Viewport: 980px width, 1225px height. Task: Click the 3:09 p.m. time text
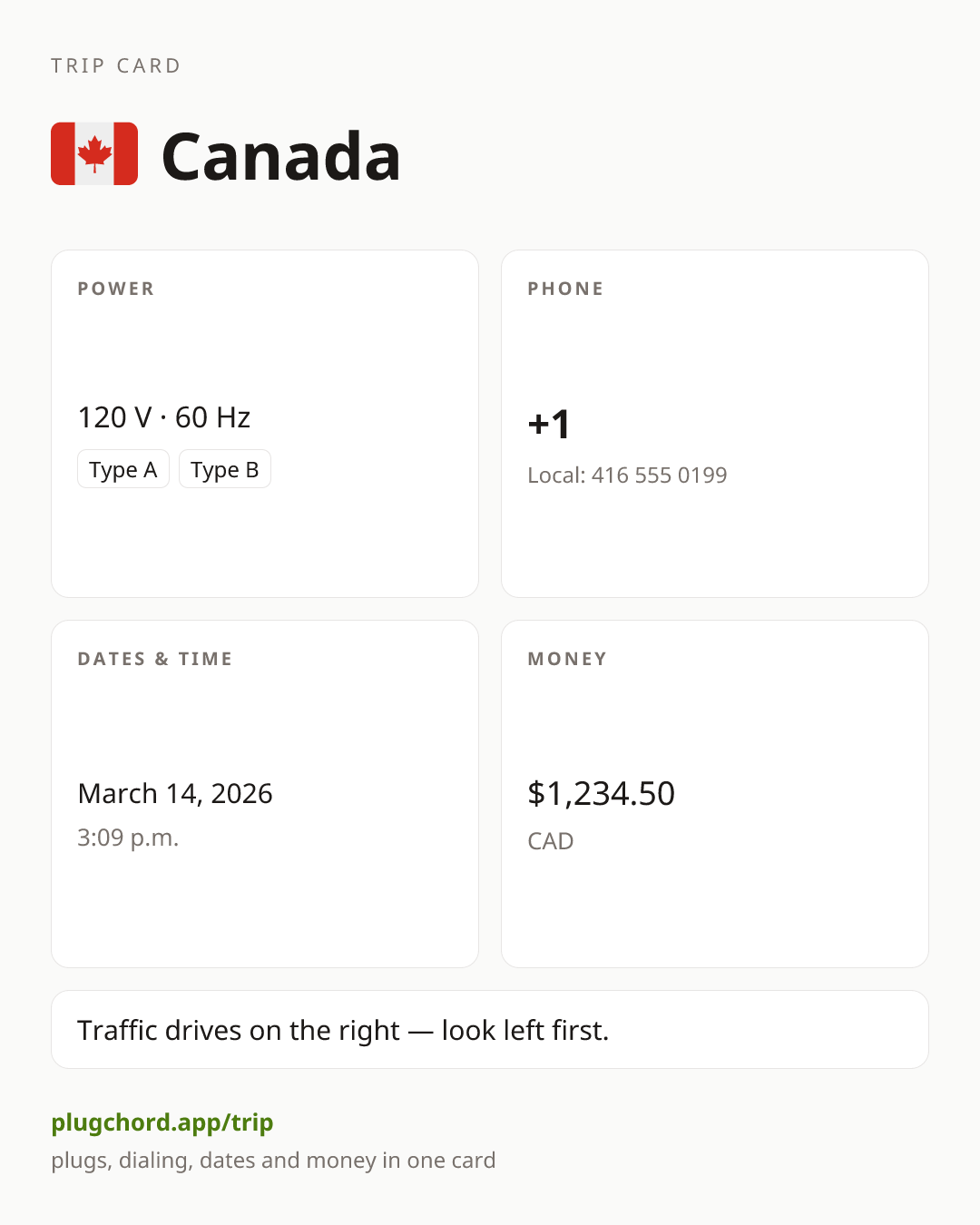point(128,838)
